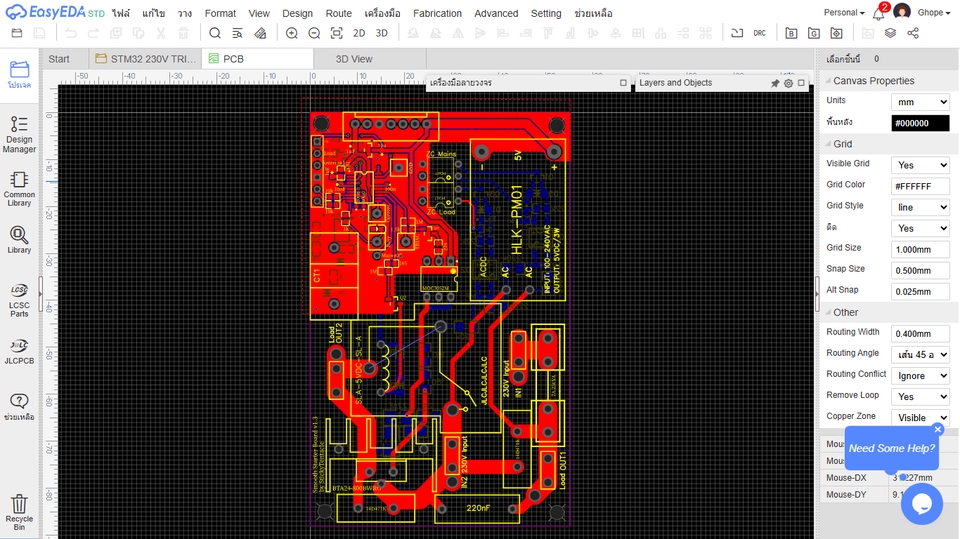Open the project folder icon in toolbar
Viewport: 960px width, 539px height.
(x=17, y=33)
